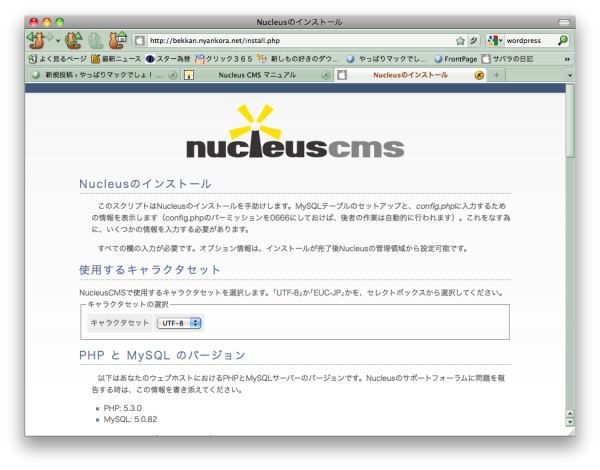600x470 pixels.
Task: Click the loading icon on 新規投稿 tab
Action: point(36,75)
